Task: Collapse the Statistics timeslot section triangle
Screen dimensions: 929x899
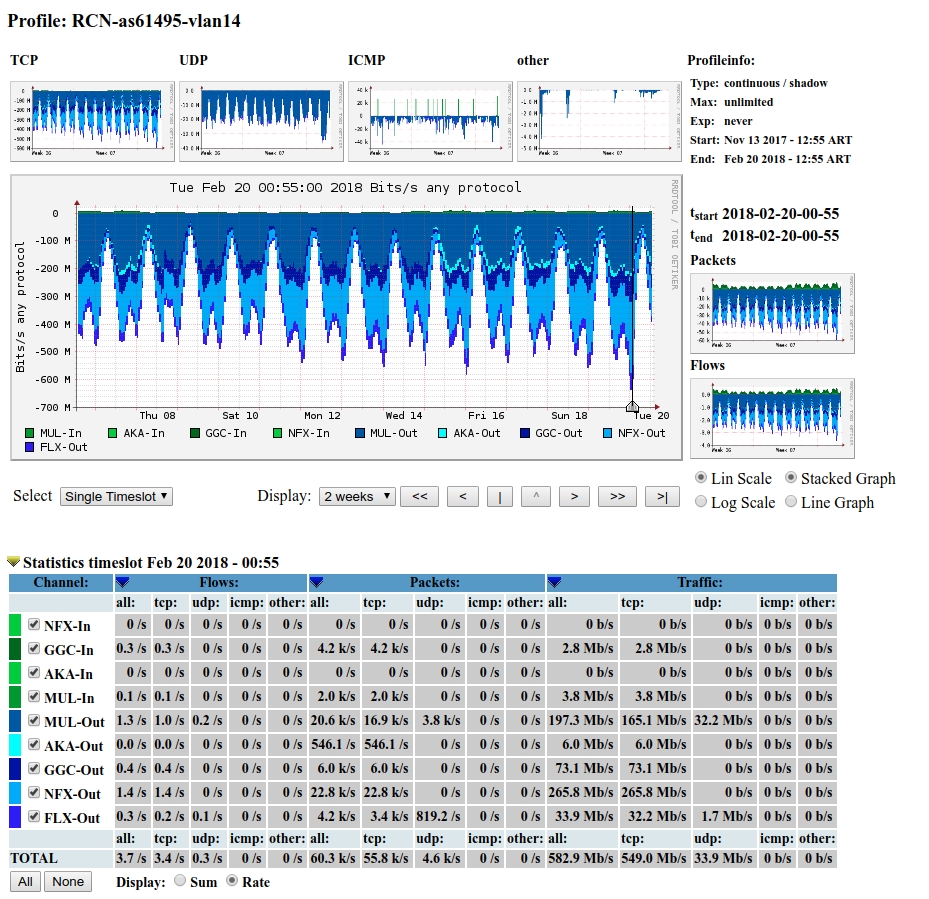Action: coord(13,563)
